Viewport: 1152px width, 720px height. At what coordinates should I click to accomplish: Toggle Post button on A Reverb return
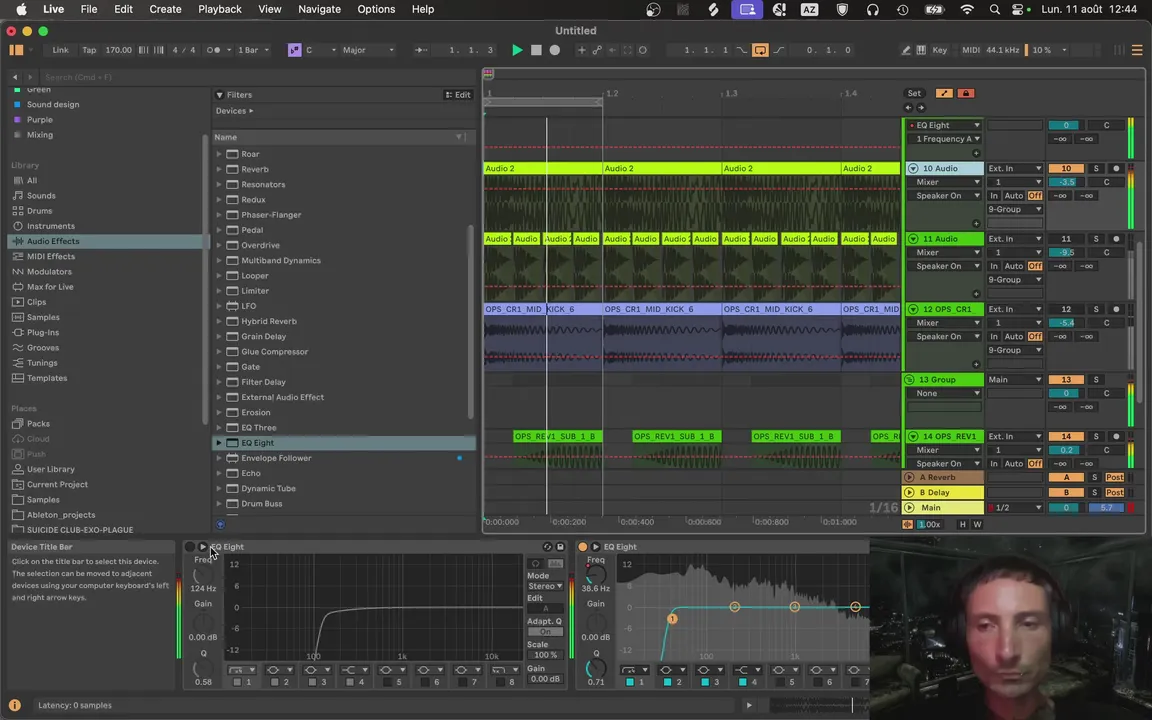1115,478
